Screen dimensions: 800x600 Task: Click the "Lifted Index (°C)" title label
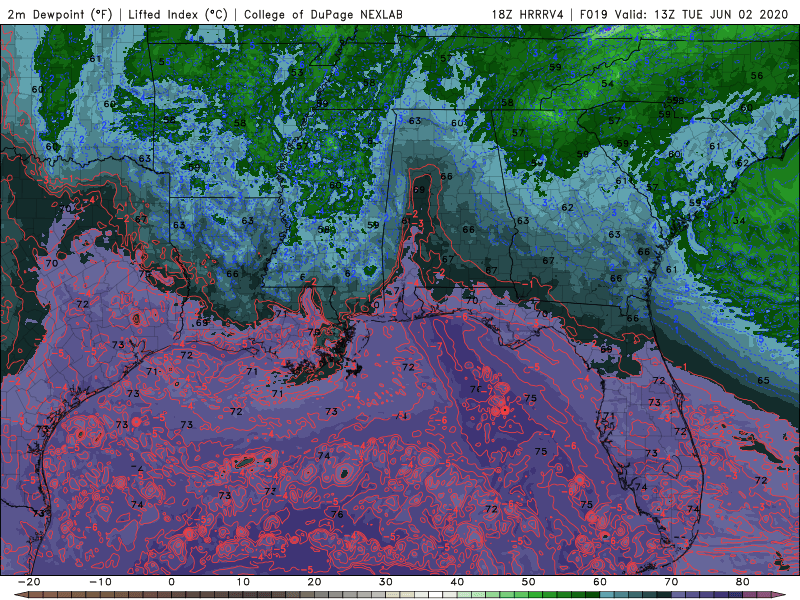coord(178,14)
